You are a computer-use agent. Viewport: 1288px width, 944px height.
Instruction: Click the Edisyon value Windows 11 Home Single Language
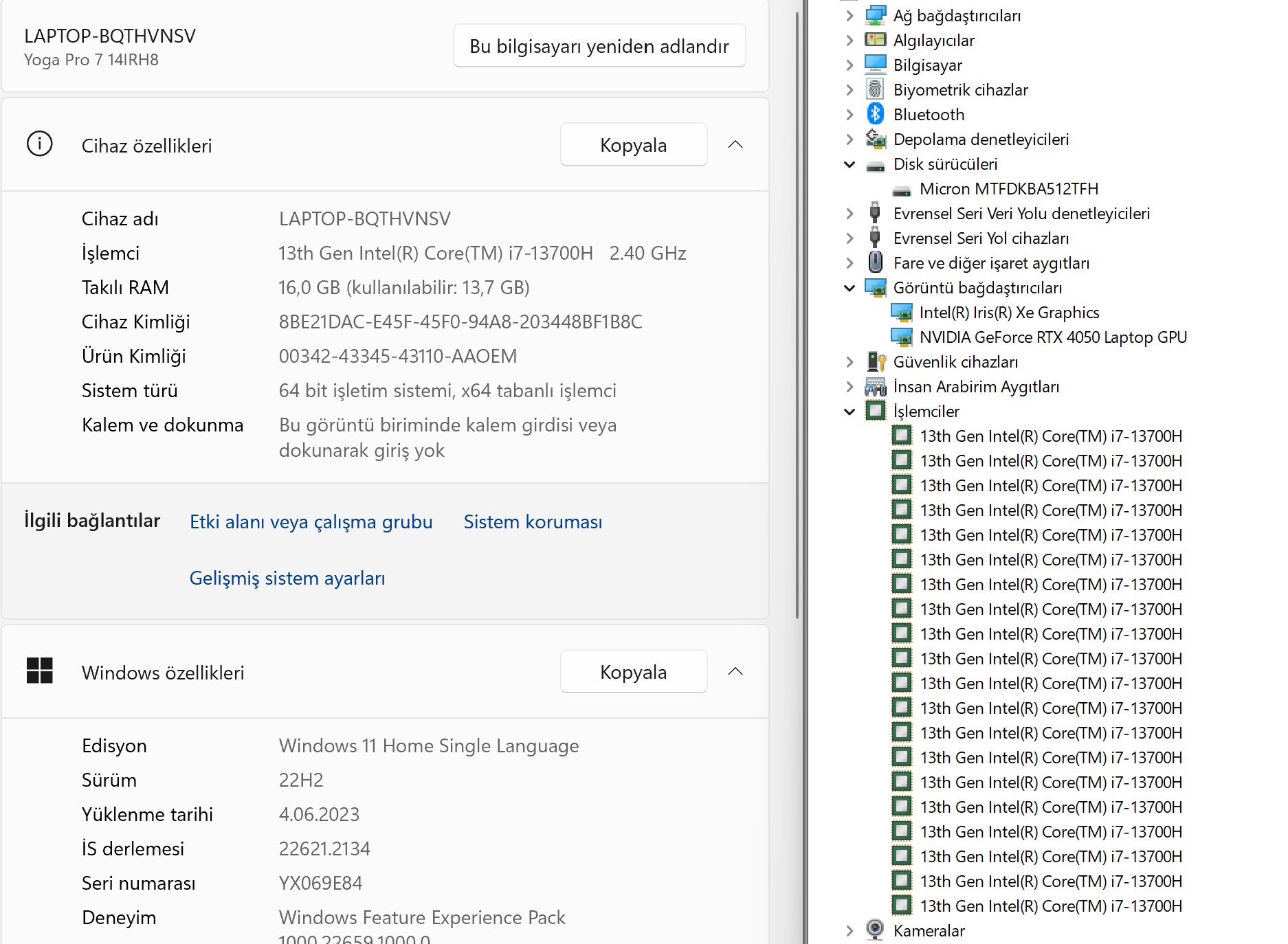[x=429, y=745]
